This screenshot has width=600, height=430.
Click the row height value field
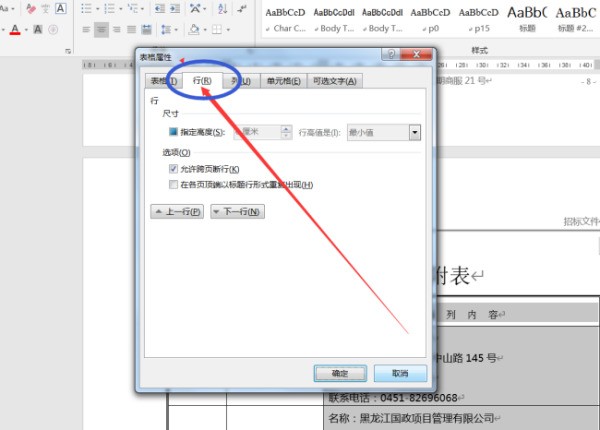[257, 132]
